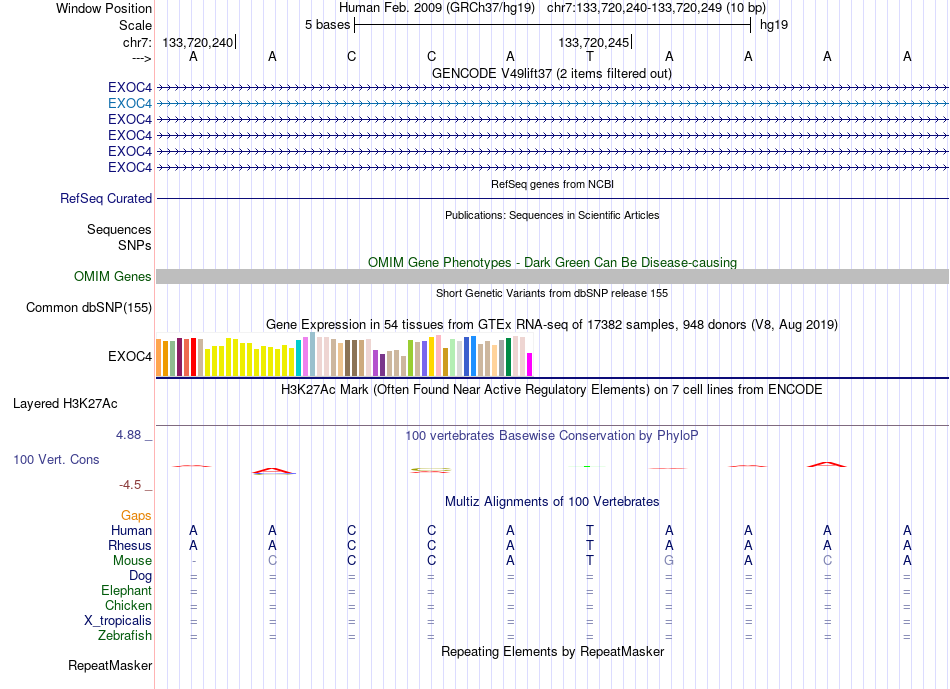Click Basewise Conservation by PhyloP title

[551, 435]
